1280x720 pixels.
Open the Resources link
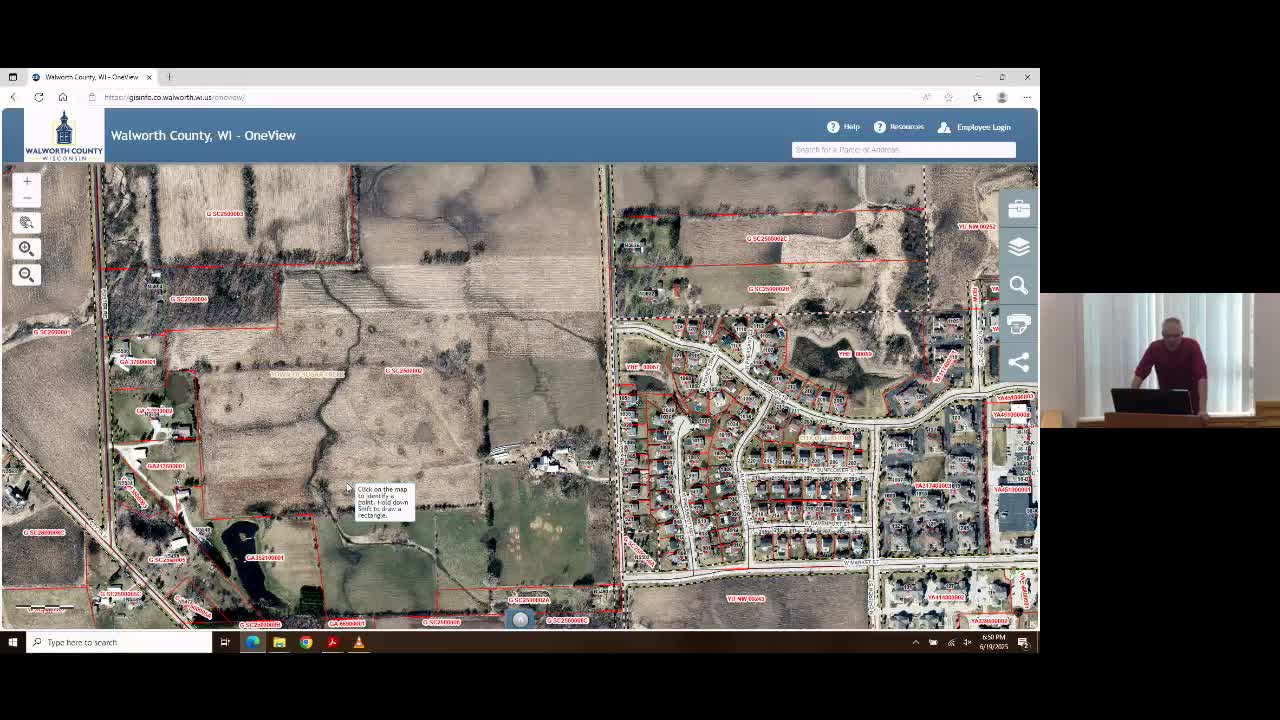(x=900, y=127)
